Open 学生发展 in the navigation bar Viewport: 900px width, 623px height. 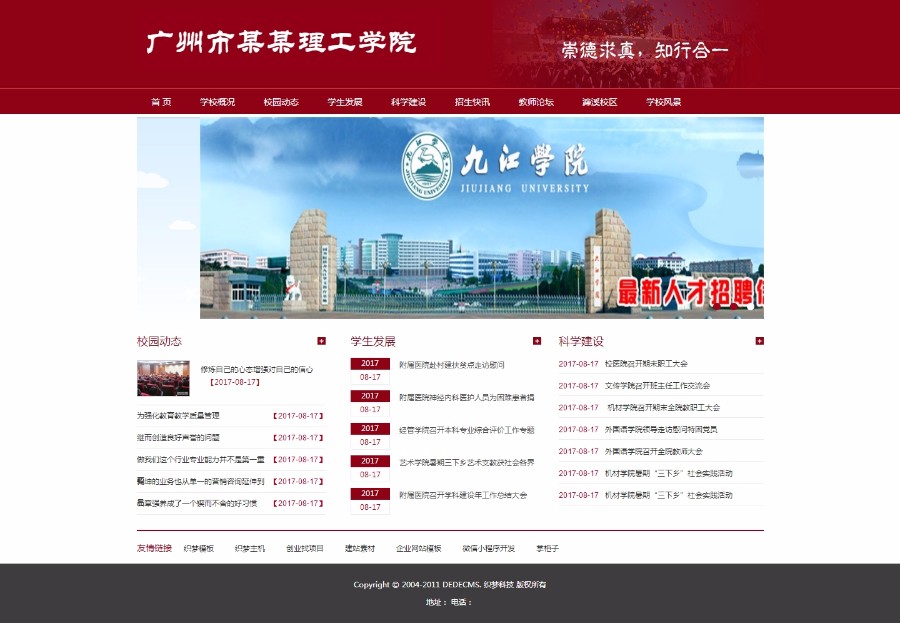pos(345,102)
